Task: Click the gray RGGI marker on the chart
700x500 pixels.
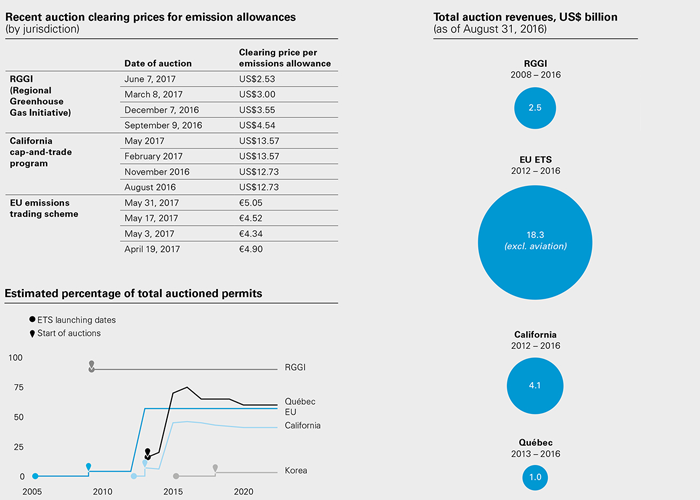Action: 91,367
